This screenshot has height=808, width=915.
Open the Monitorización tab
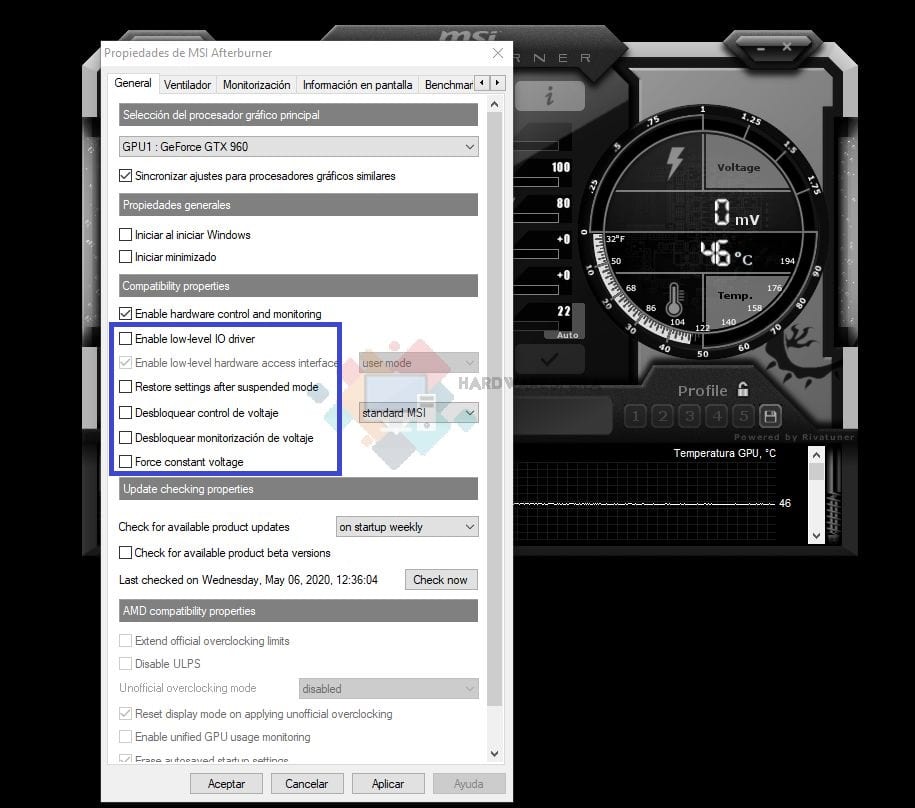[257, 85]
